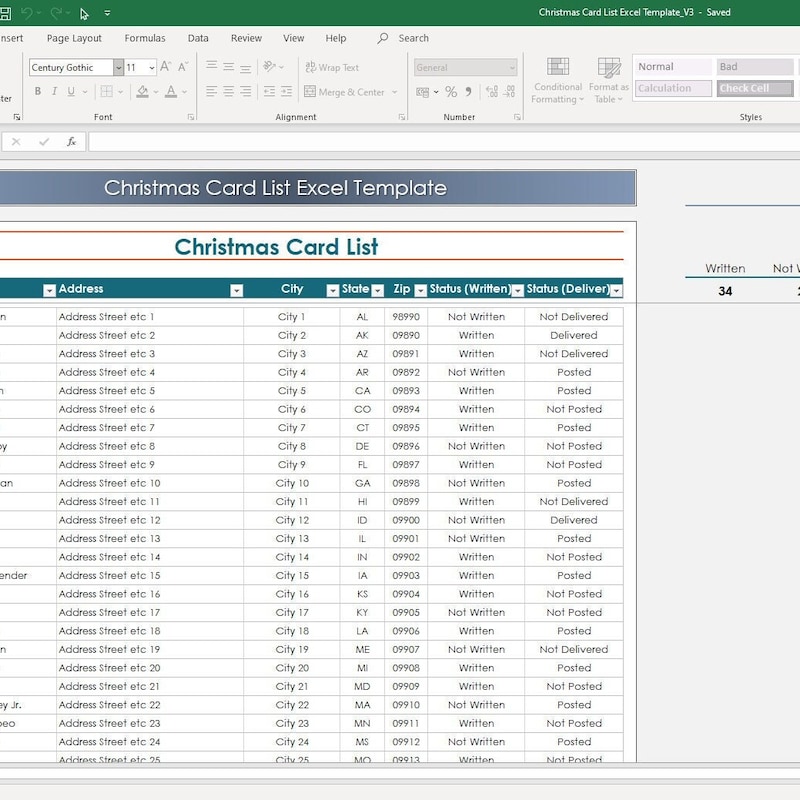Screen dimensions: 800x800
Task: Open the Review ribbon tab
Action: pyautogui.click(x=246, y=38)
